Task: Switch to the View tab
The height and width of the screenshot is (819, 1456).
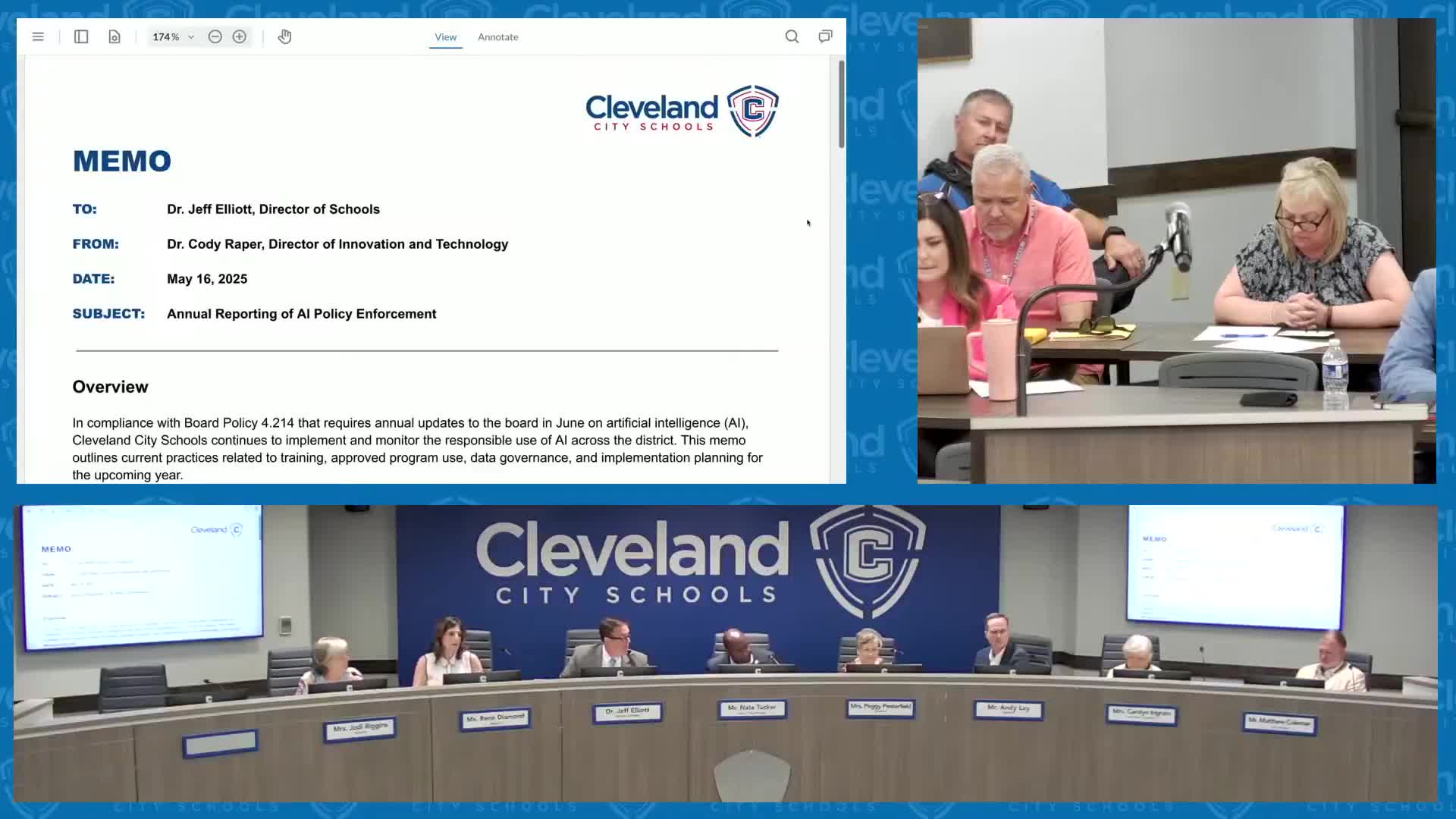Action: click(445, 36)
